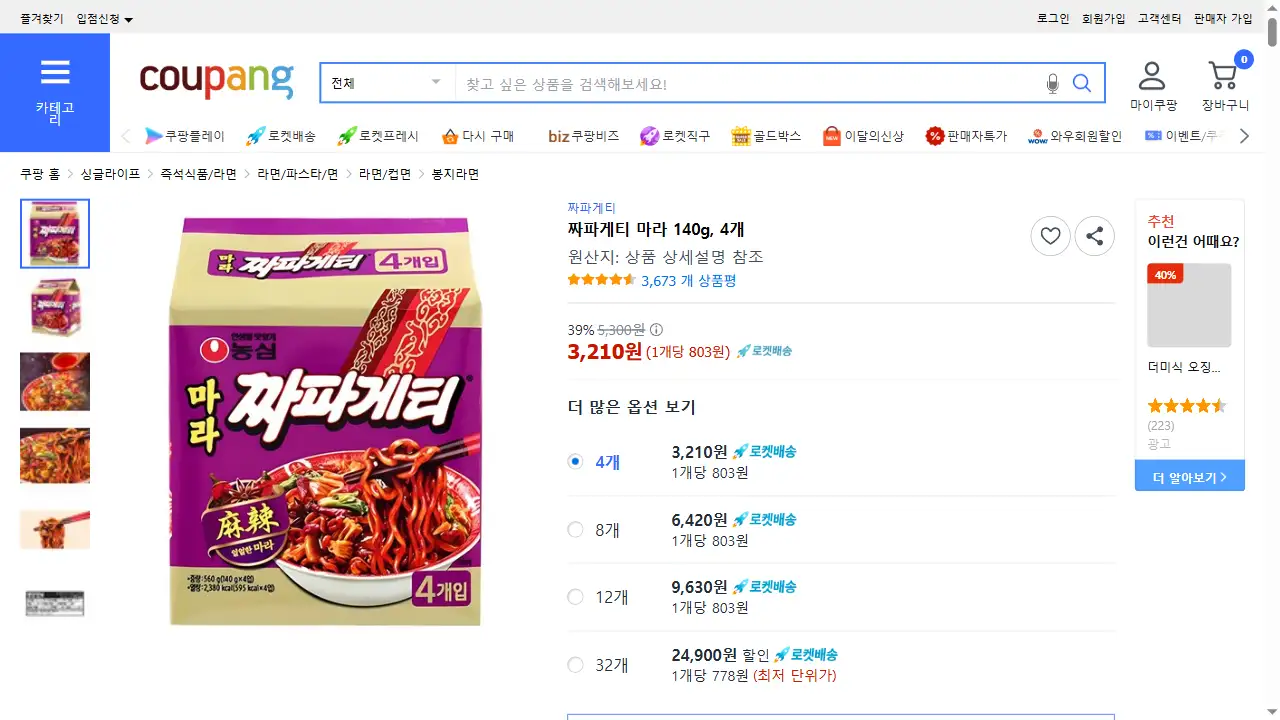This screenshot has height=720, width=1280.
Task: Select the 12개 option
Action: pos(575,597)
